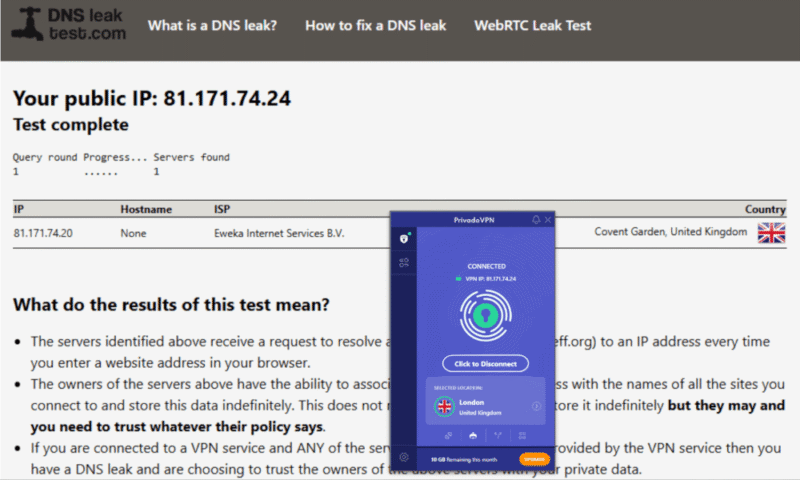Click the Country column header
The image size is (800, 480).
click(x=765, y=209)
